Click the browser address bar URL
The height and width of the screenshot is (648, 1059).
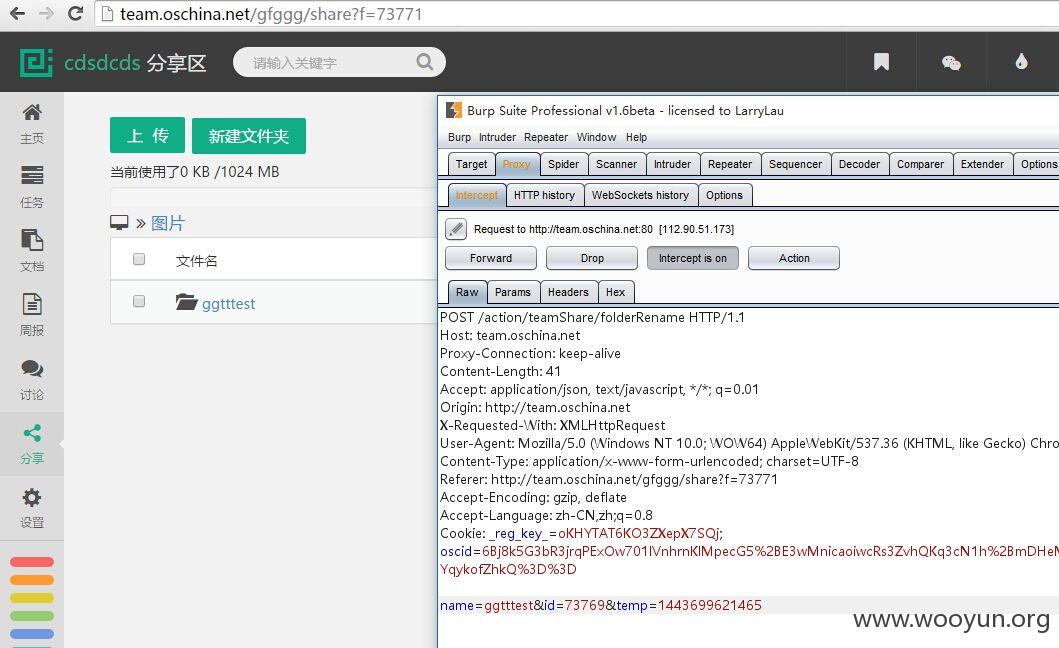[x=272, y=14]
